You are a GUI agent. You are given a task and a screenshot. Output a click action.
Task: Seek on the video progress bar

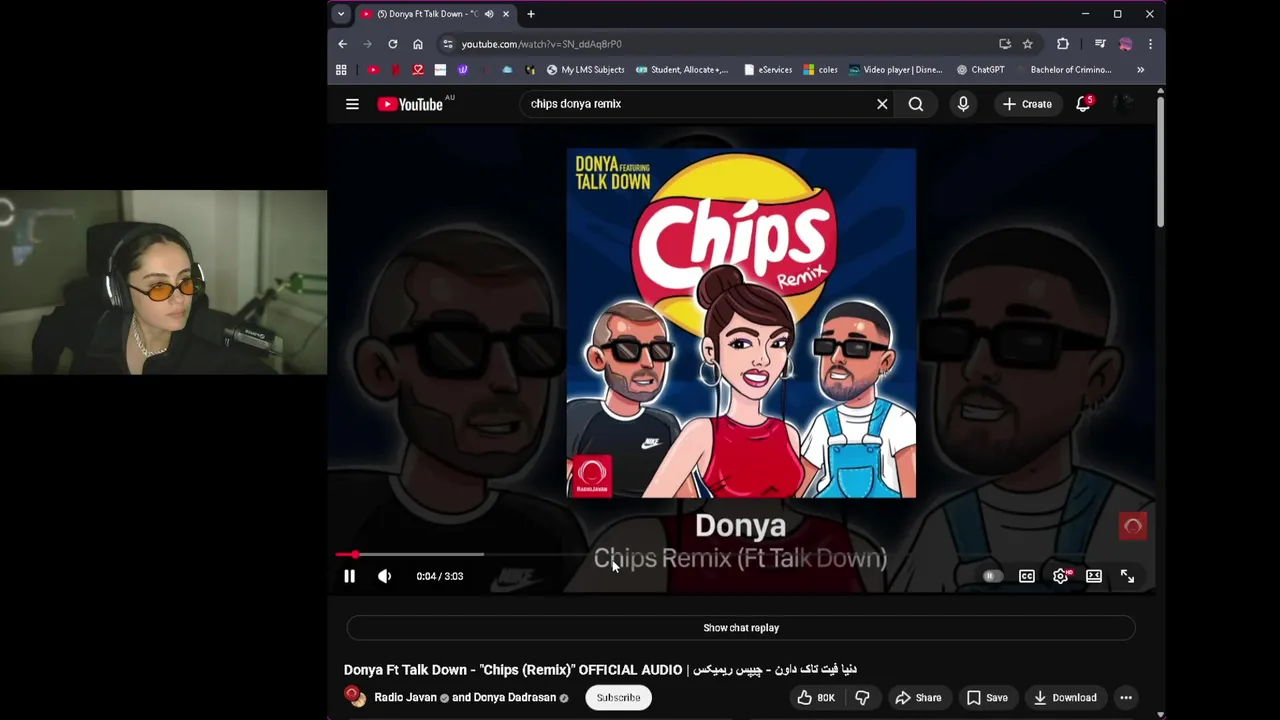[741, 554]
